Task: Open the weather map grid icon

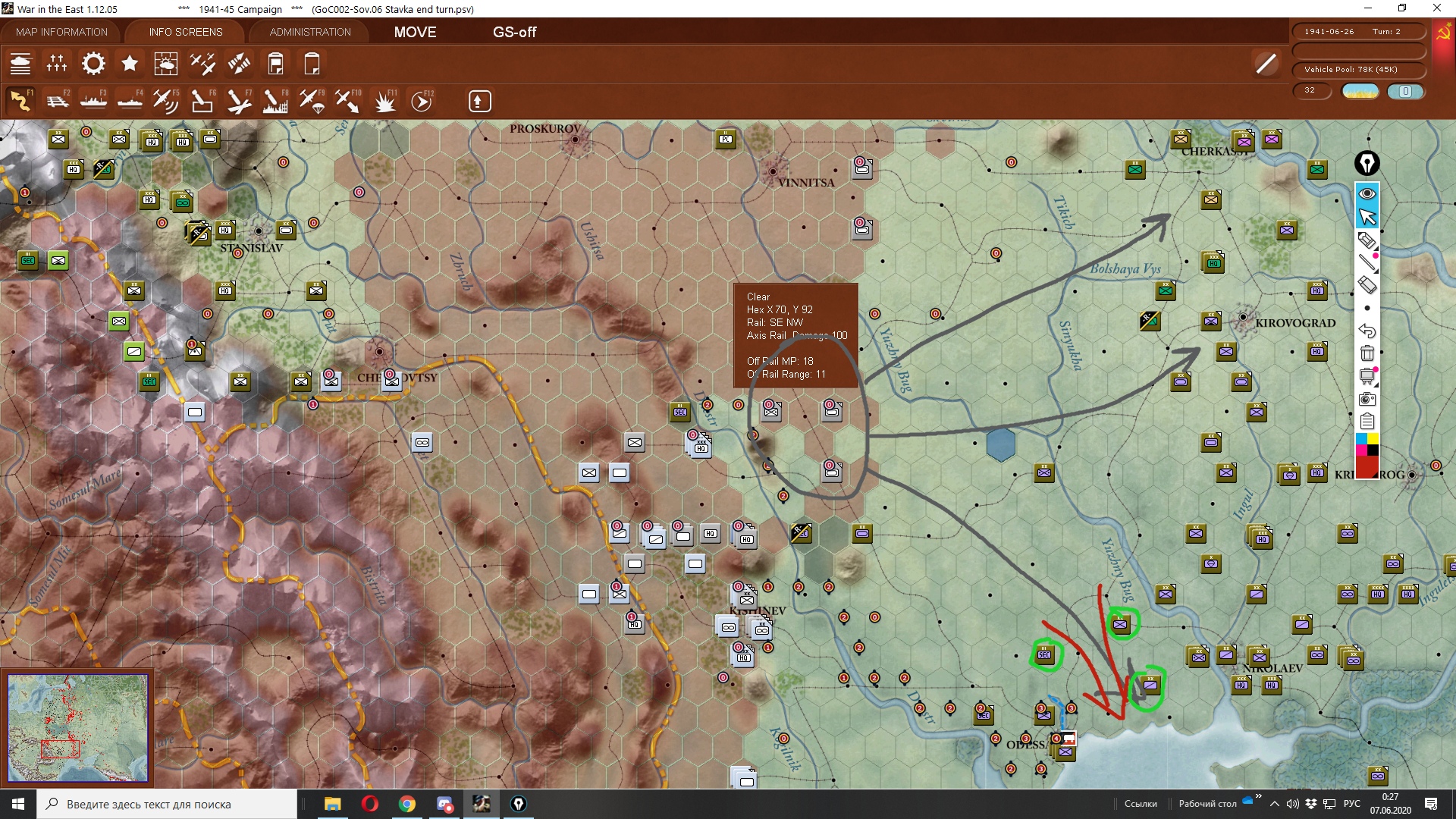Action: click(x=165, y=64)
